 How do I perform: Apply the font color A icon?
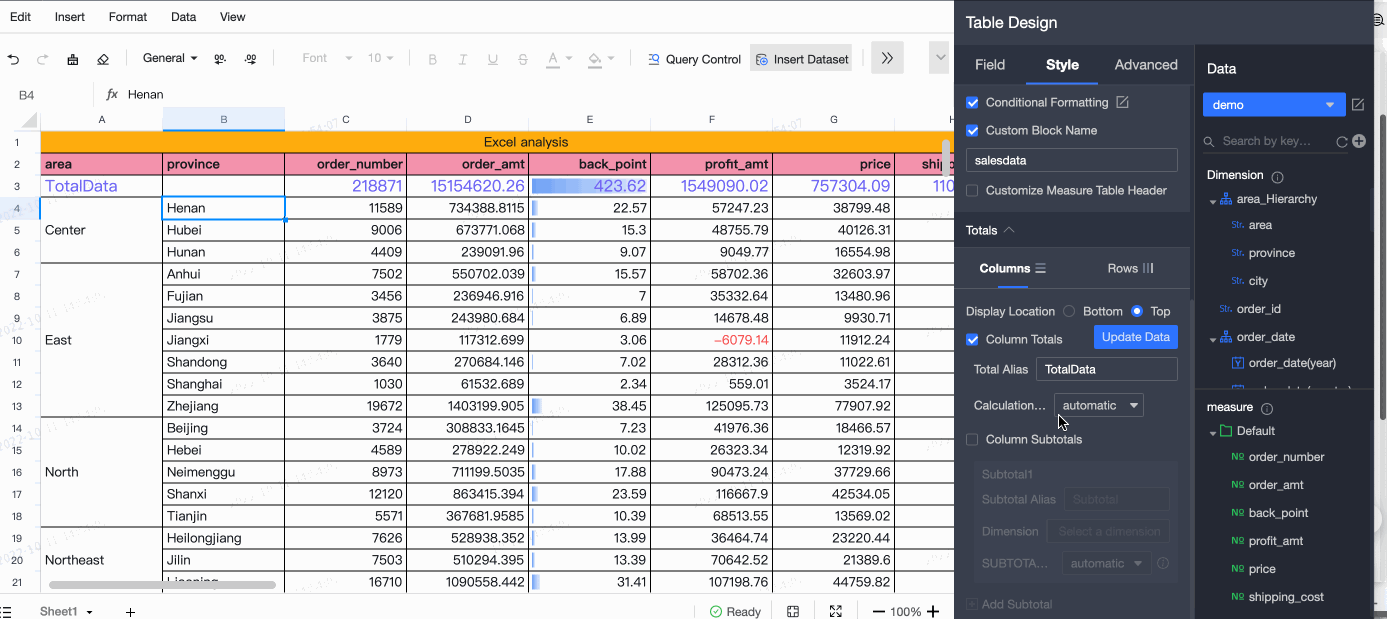pos(552,59)
